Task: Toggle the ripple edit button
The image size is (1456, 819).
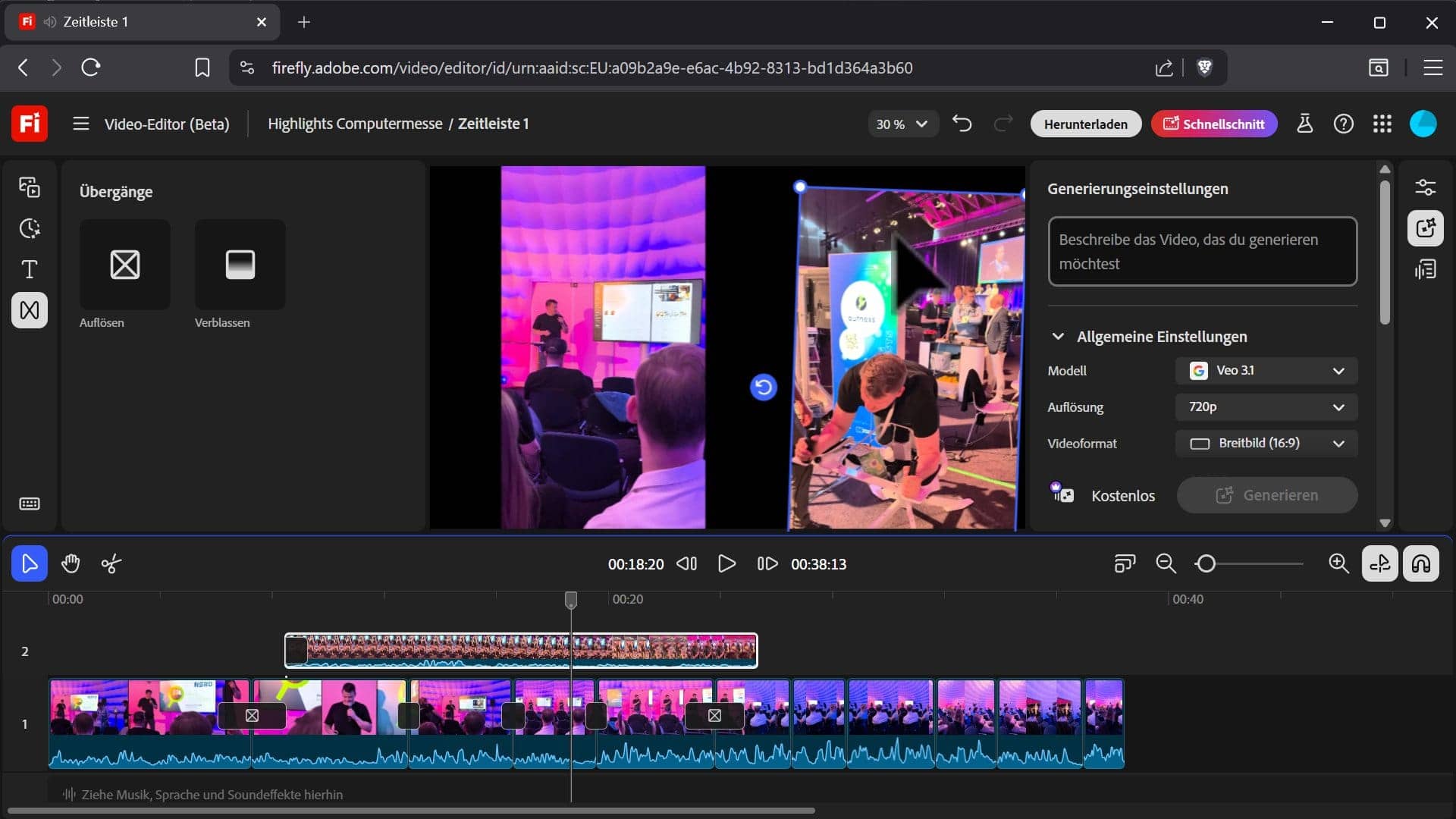Action: (x=1379, y=563)
